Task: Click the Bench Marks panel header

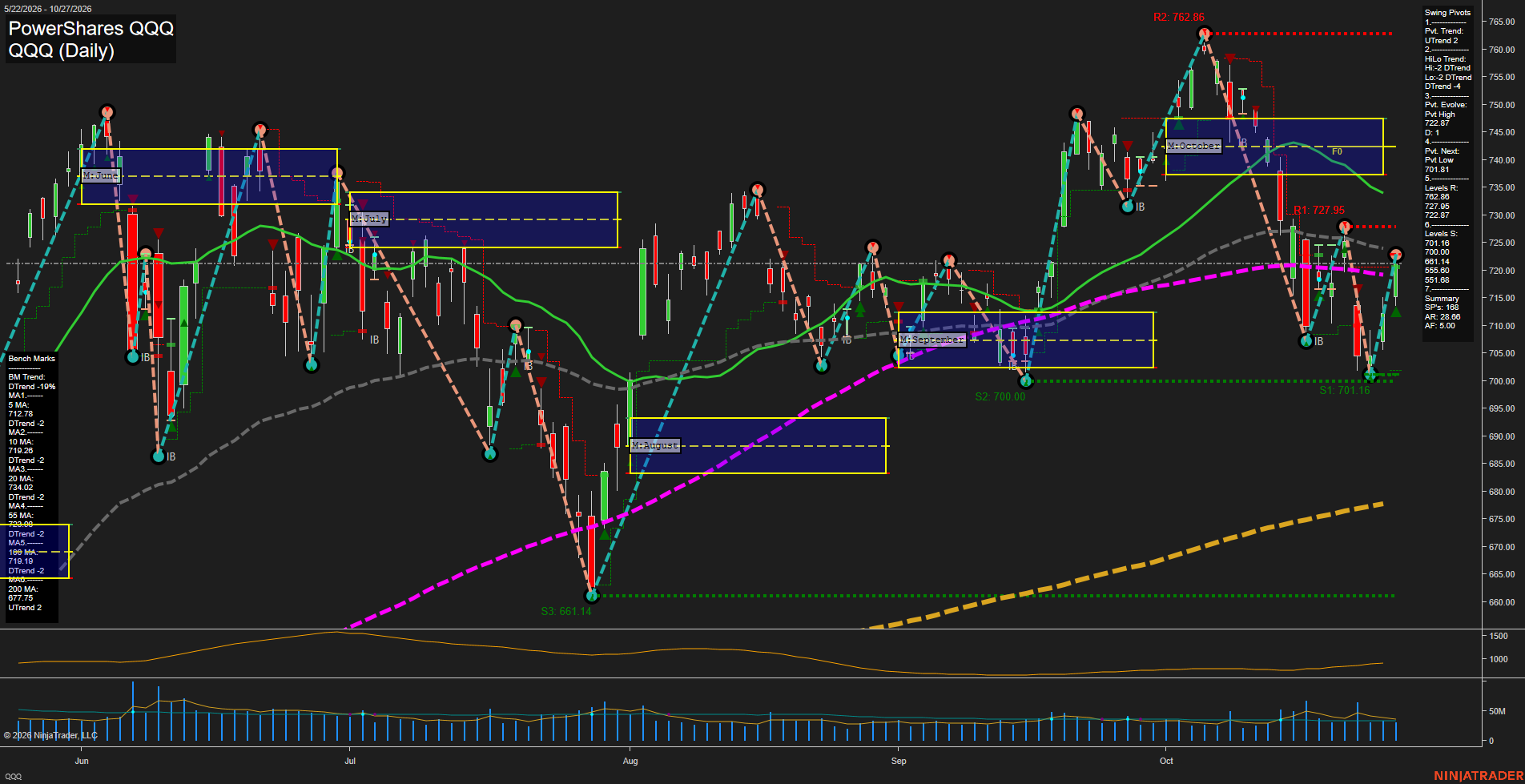Action: 32,359
